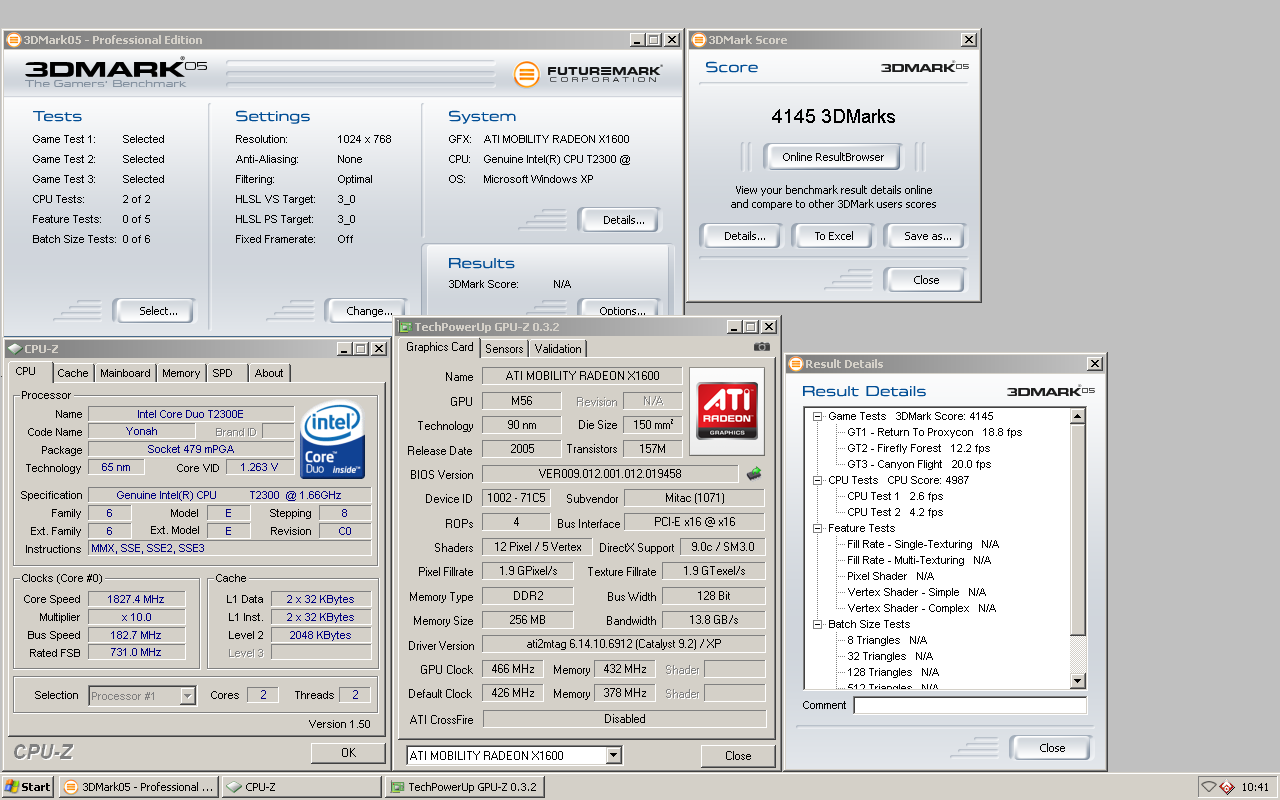The image size is (1280, 800).
Task: Select Vertex Shader - Complex tree row
Action: [921, 608]
